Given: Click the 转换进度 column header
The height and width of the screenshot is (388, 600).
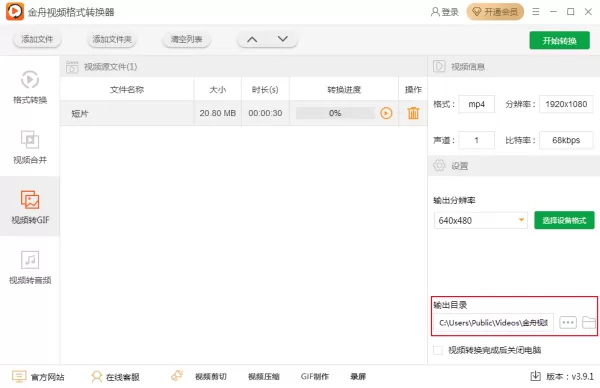Looking at the screenshot, I should 344,90.
